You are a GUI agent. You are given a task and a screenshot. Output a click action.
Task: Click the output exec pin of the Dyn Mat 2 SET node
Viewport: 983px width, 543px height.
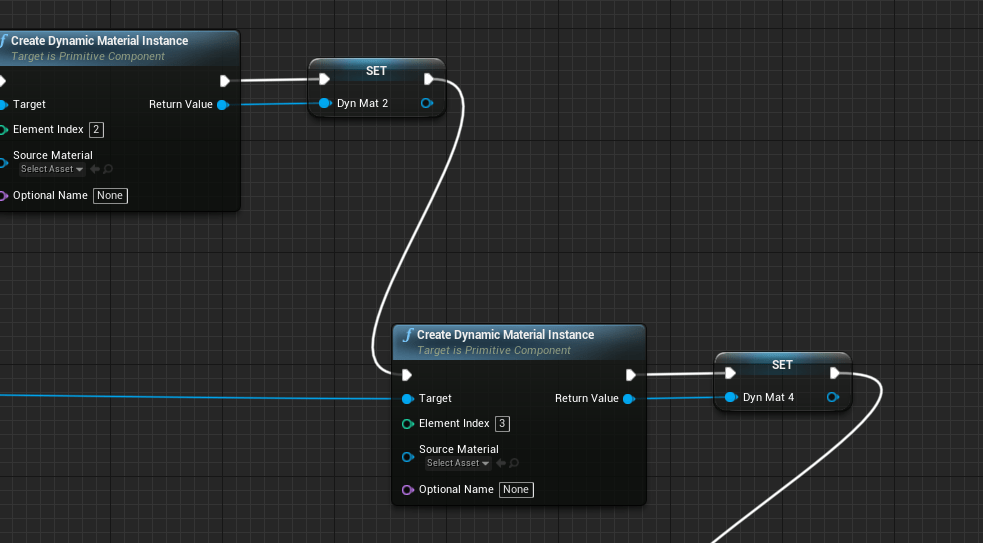[x=429, y=79]
